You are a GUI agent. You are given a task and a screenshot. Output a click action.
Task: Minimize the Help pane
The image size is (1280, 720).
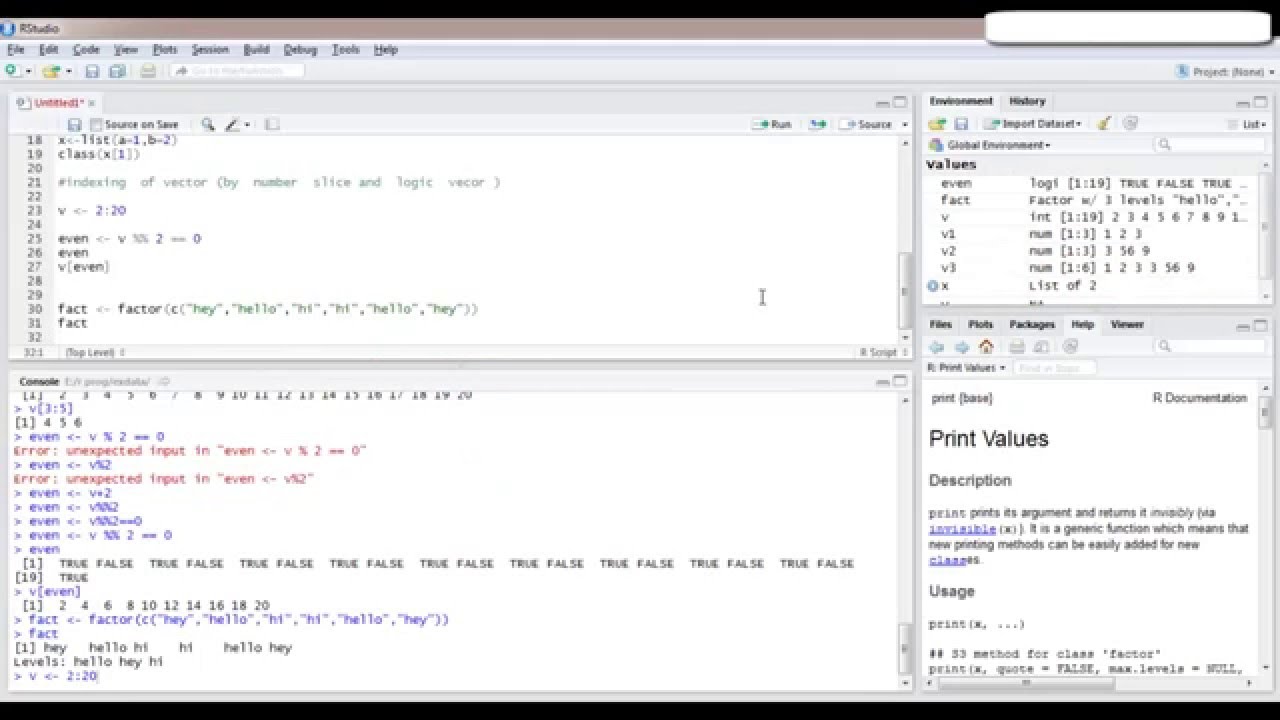(x=1243, y=325)
